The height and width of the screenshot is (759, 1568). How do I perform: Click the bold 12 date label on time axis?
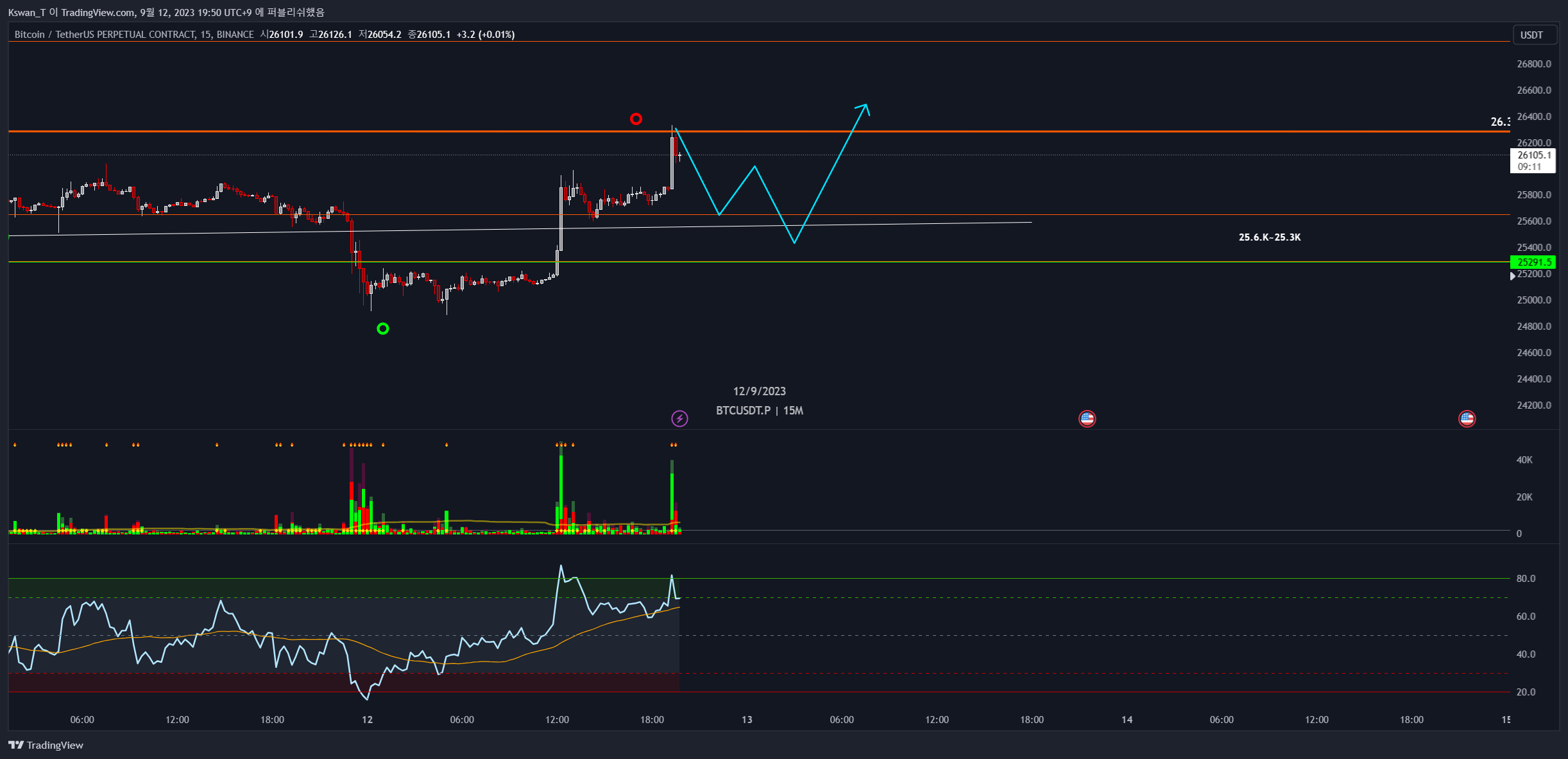point(367,720)
